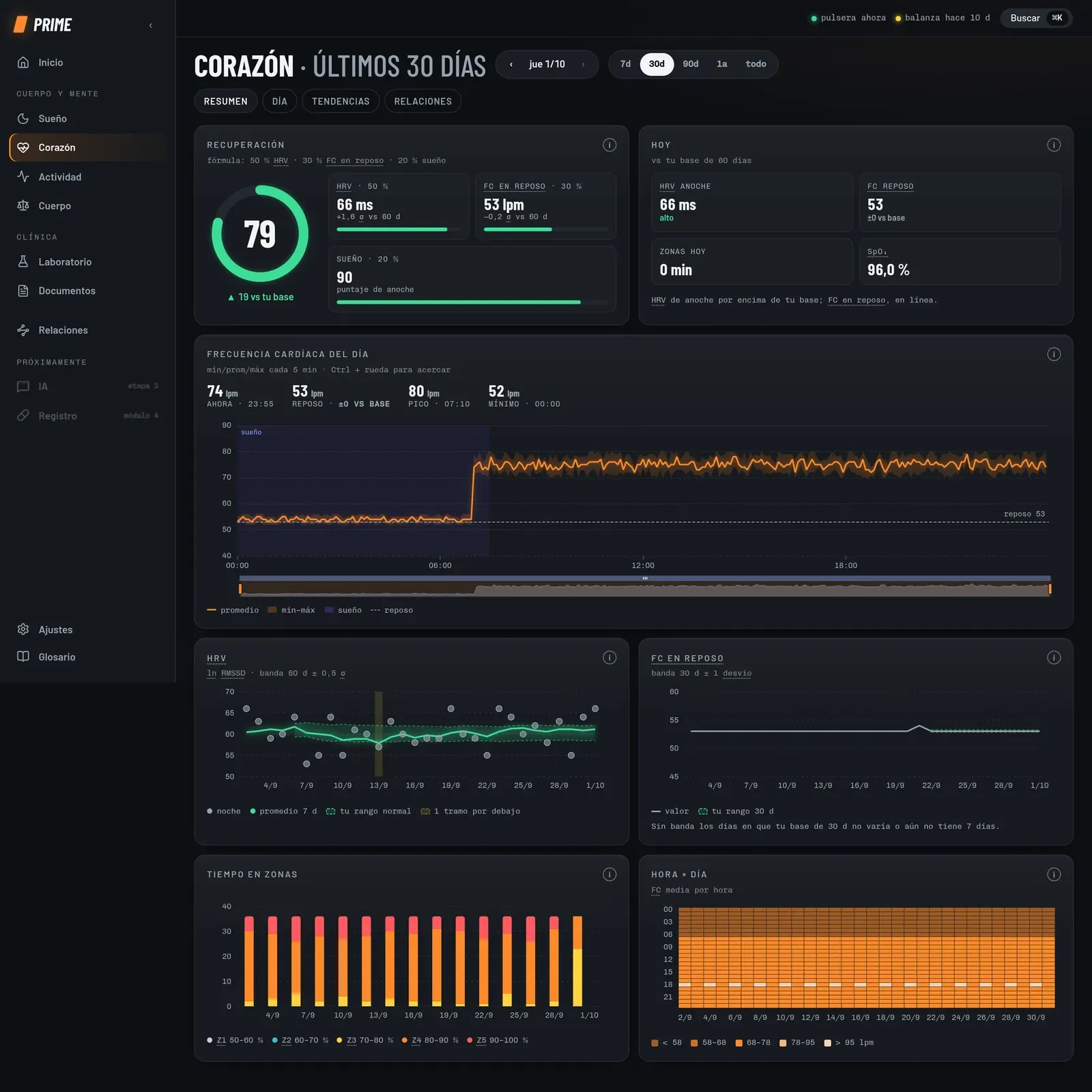Viewport: 1092px width, 1092px height.
Task: Click the jue 1/10 date label
Action: pyautogui.click(x=547, y=64)
